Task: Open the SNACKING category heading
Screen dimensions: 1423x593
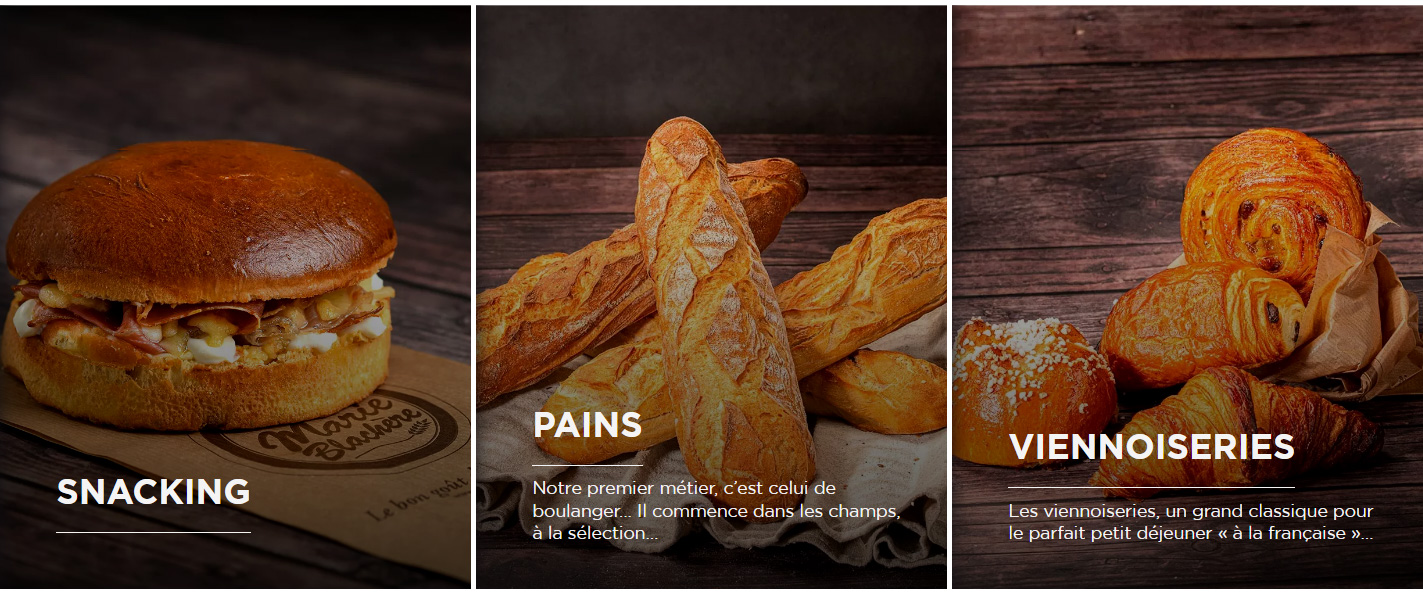Action: [153, 492]
